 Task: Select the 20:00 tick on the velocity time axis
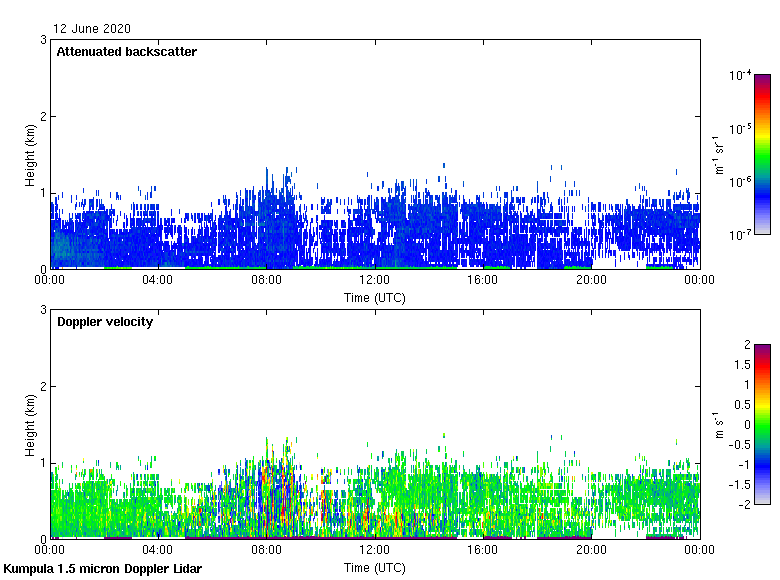(x=591, y=550)
